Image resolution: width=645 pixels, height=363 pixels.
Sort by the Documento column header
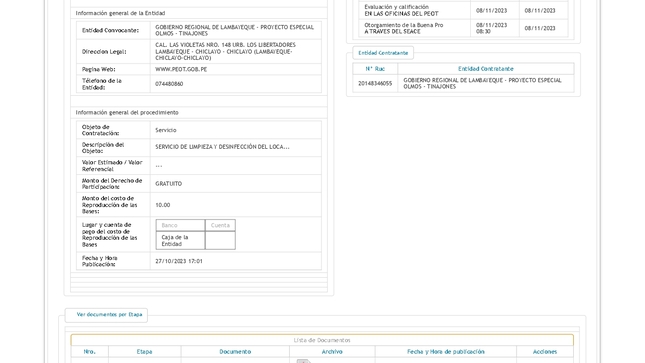(235, 351)
